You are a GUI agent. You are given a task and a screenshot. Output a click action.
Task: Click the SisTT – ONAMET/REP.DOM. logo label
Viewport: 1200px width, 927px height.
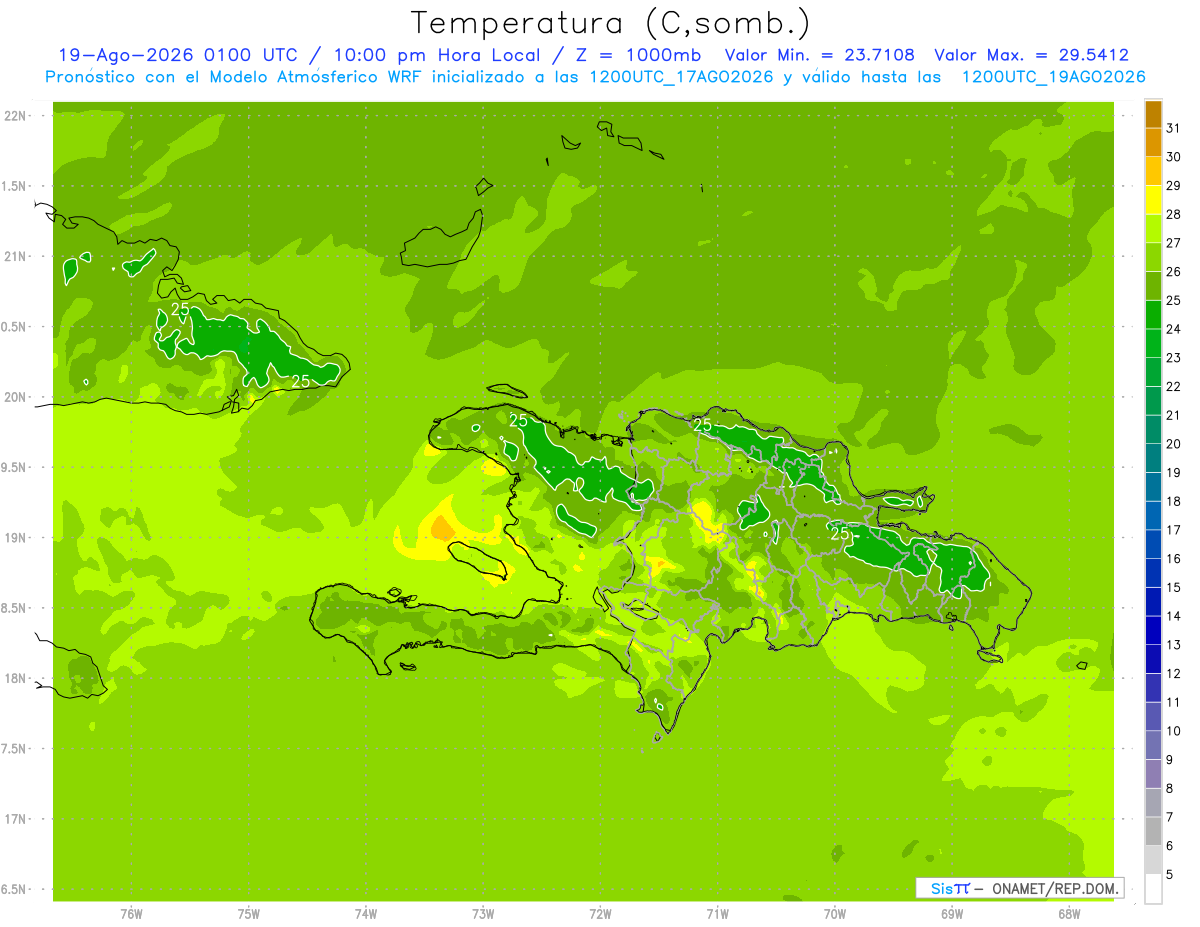pos(1019,888)
